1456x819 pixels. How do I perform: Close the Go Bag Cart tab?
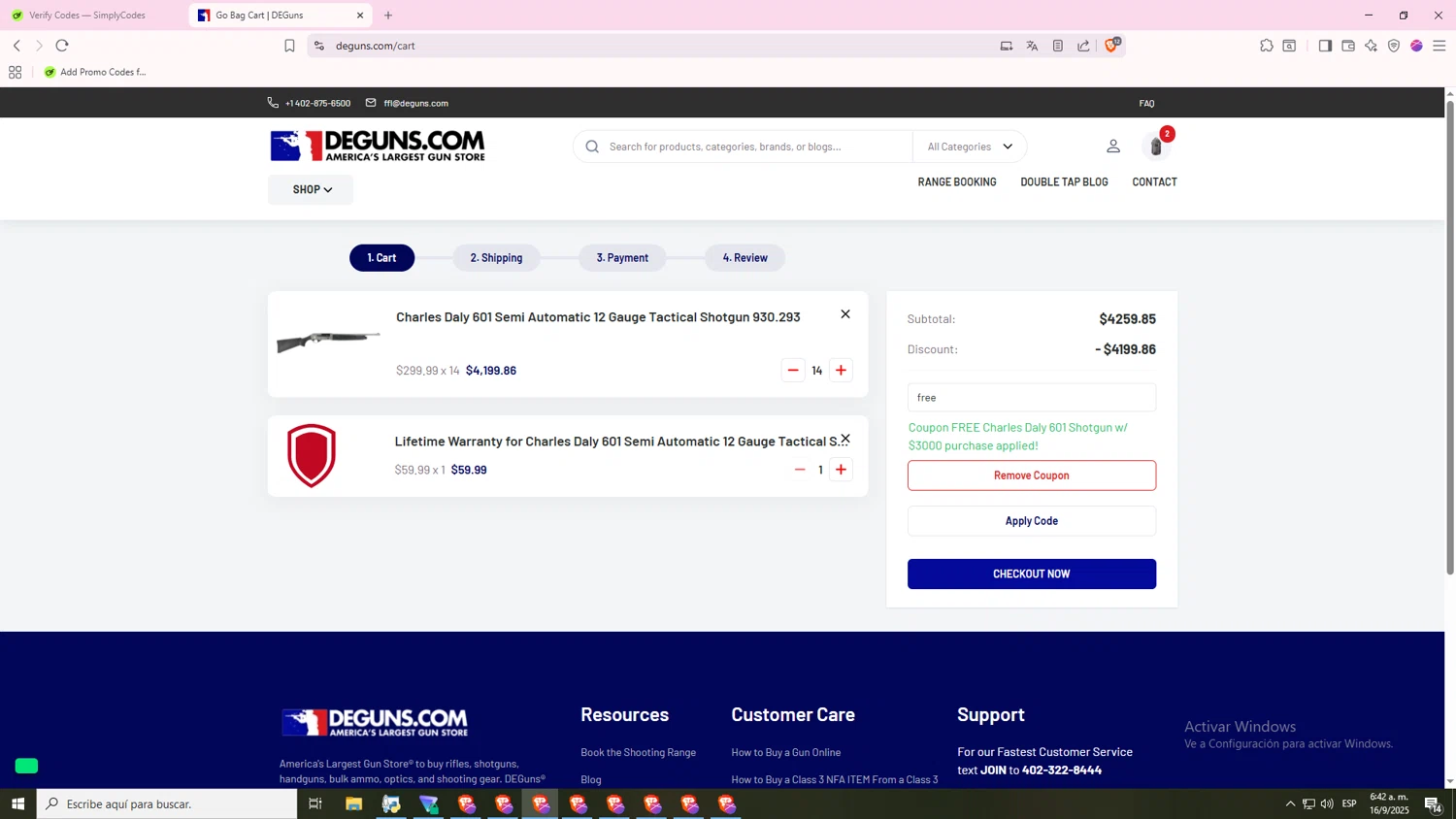360,16
